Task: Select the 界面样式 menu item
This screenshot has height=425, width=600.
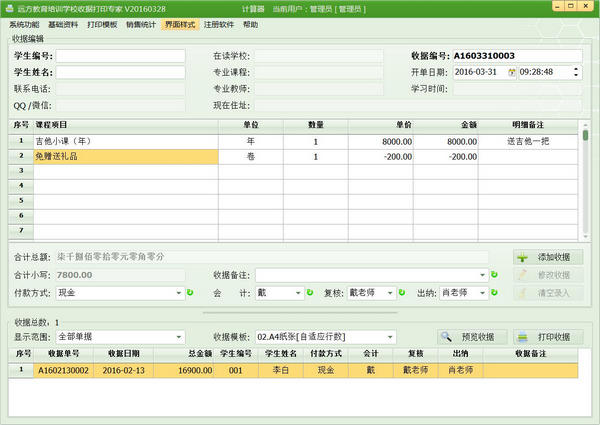Action: [179, 24]
